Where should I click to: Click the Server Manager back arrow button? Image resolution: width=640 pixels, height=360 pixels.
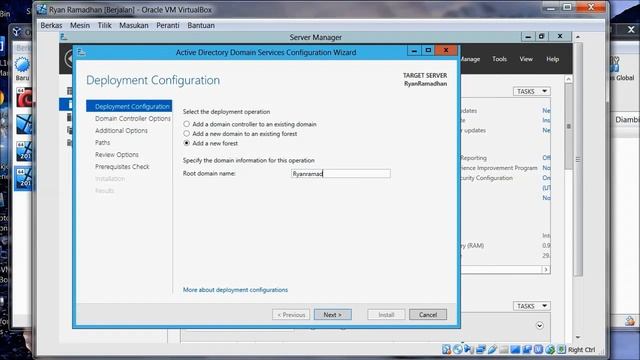pos(69,59)
